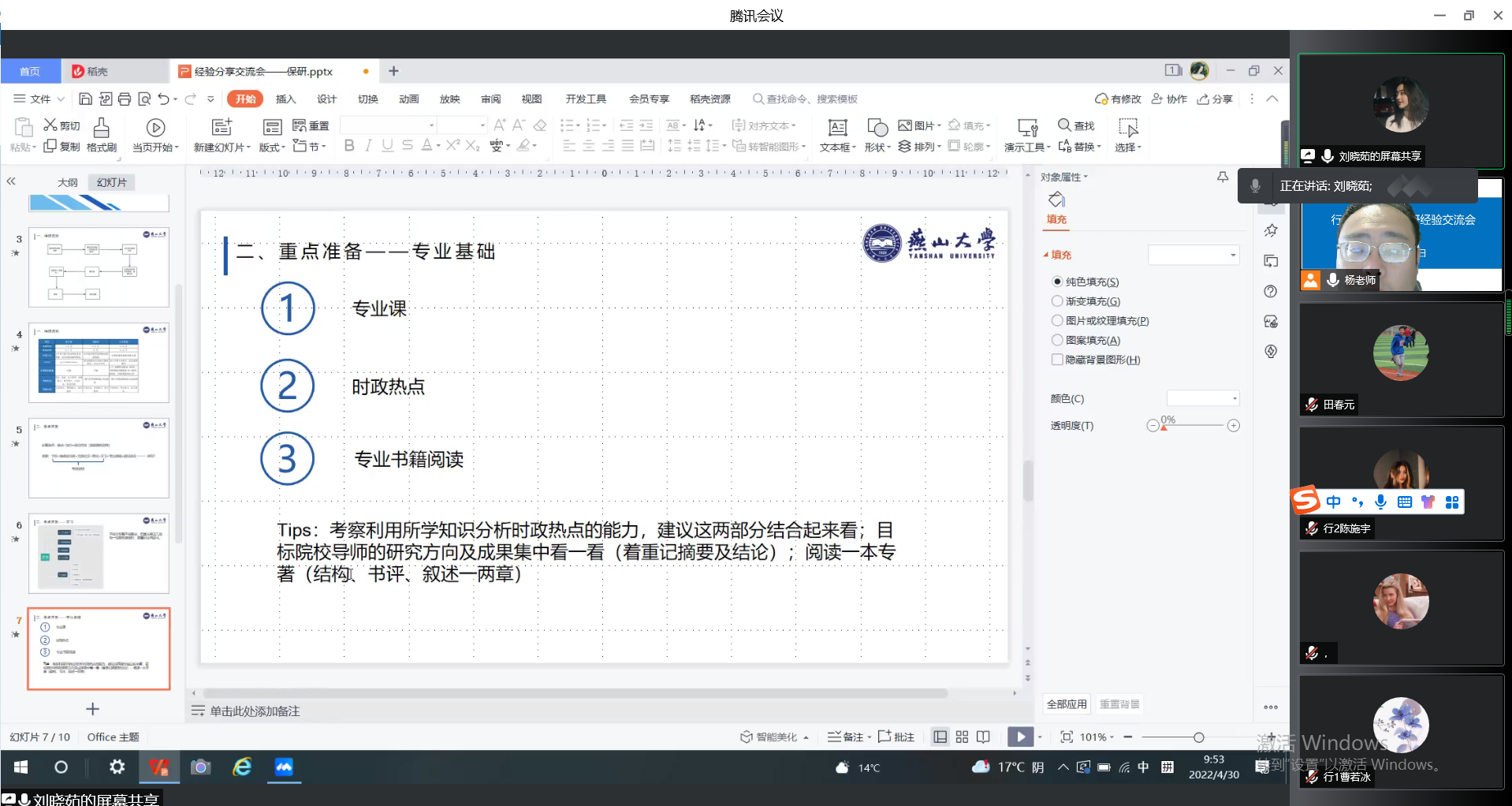Click the Apply to All (全部应用) button
The image size is (1512, 806).
[1066, 704]
